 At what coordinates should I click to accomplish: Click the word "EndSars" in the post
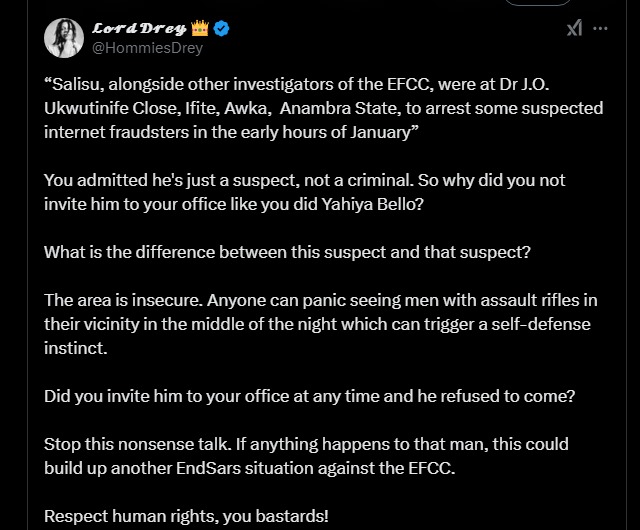[301, 467]
